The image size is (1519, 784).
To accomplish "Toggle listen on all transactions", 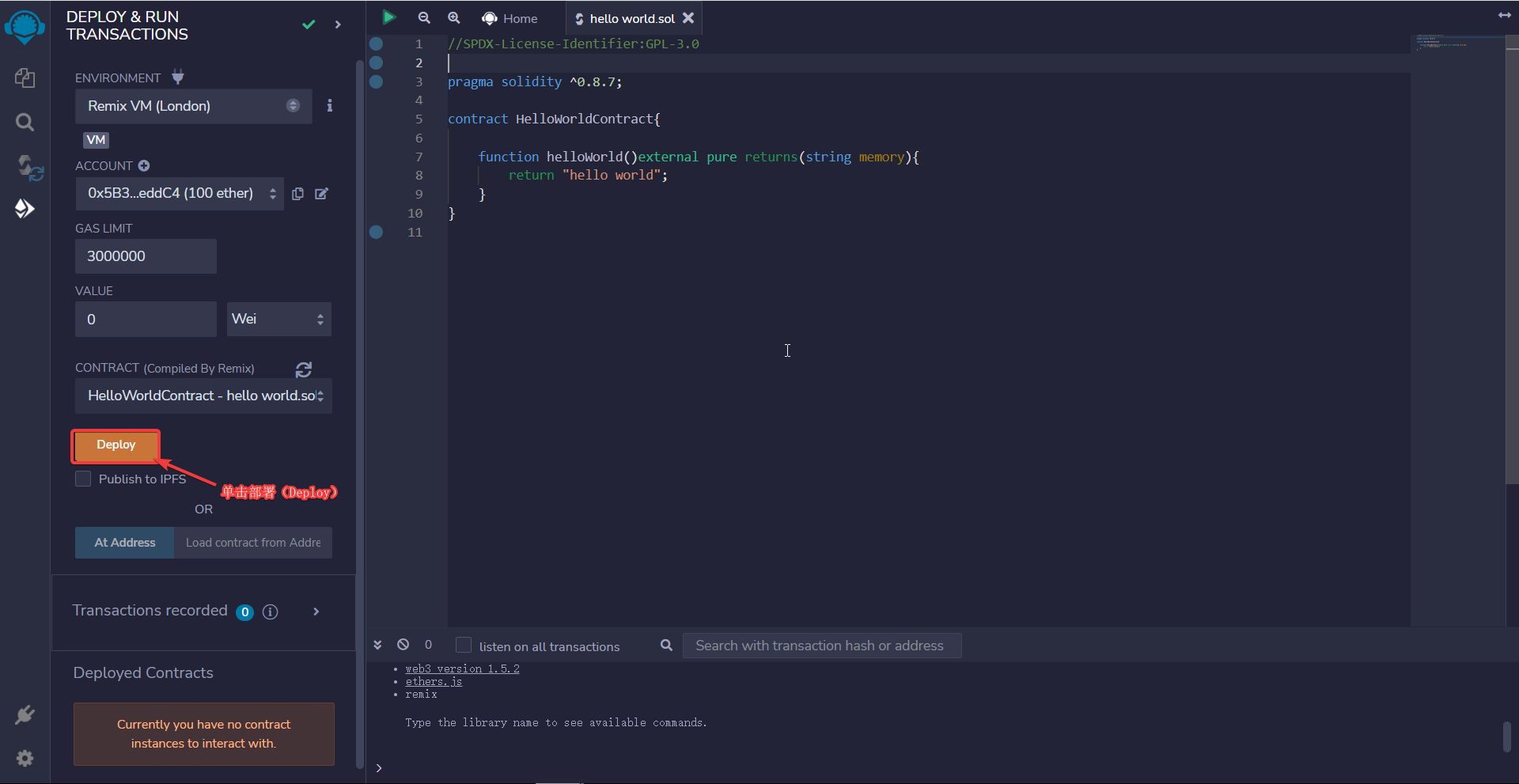I will coord(464,646).
